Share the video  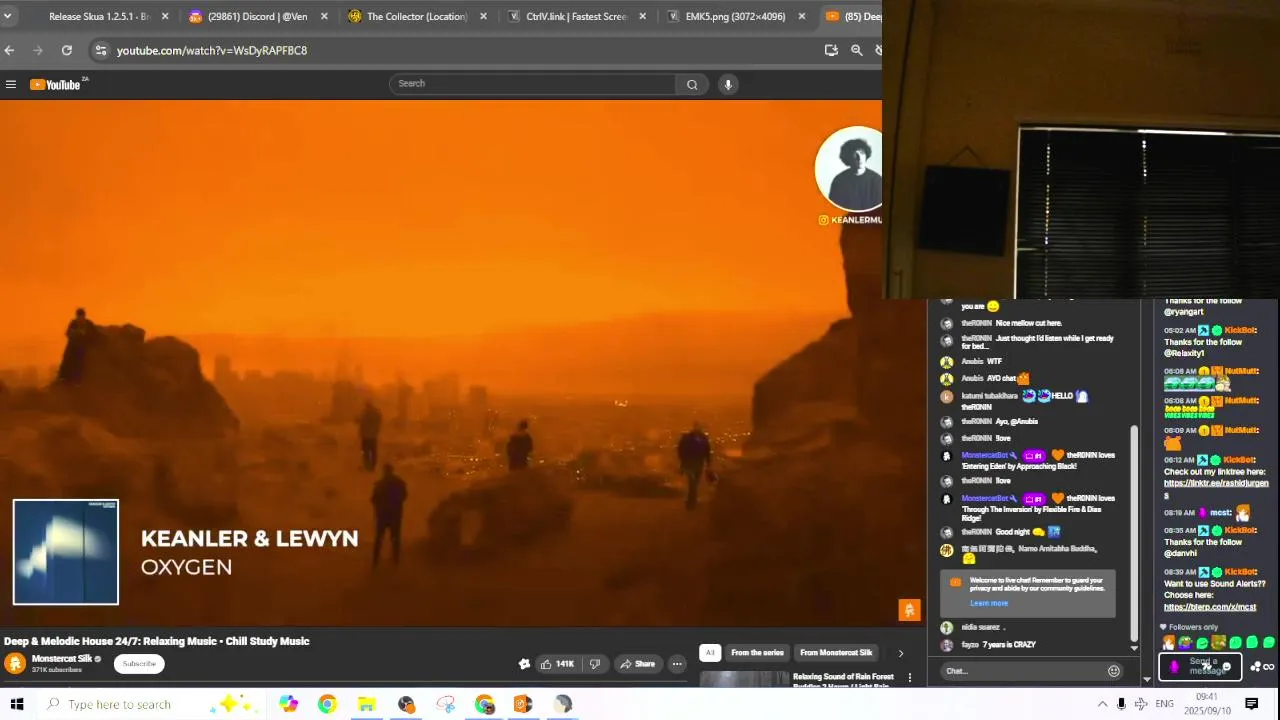(637, 664)
